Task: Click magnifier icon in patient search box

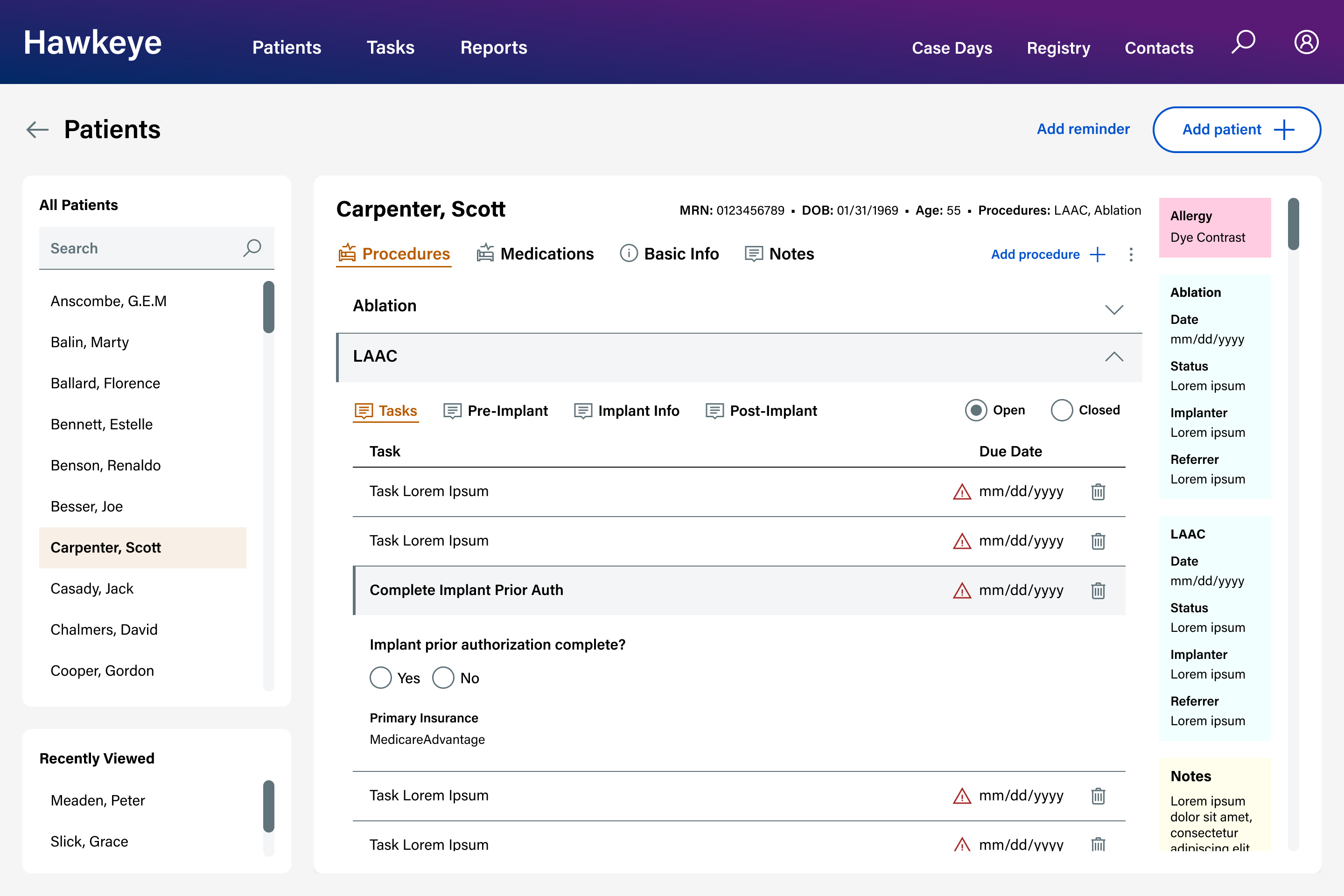Action: [252, 248]
